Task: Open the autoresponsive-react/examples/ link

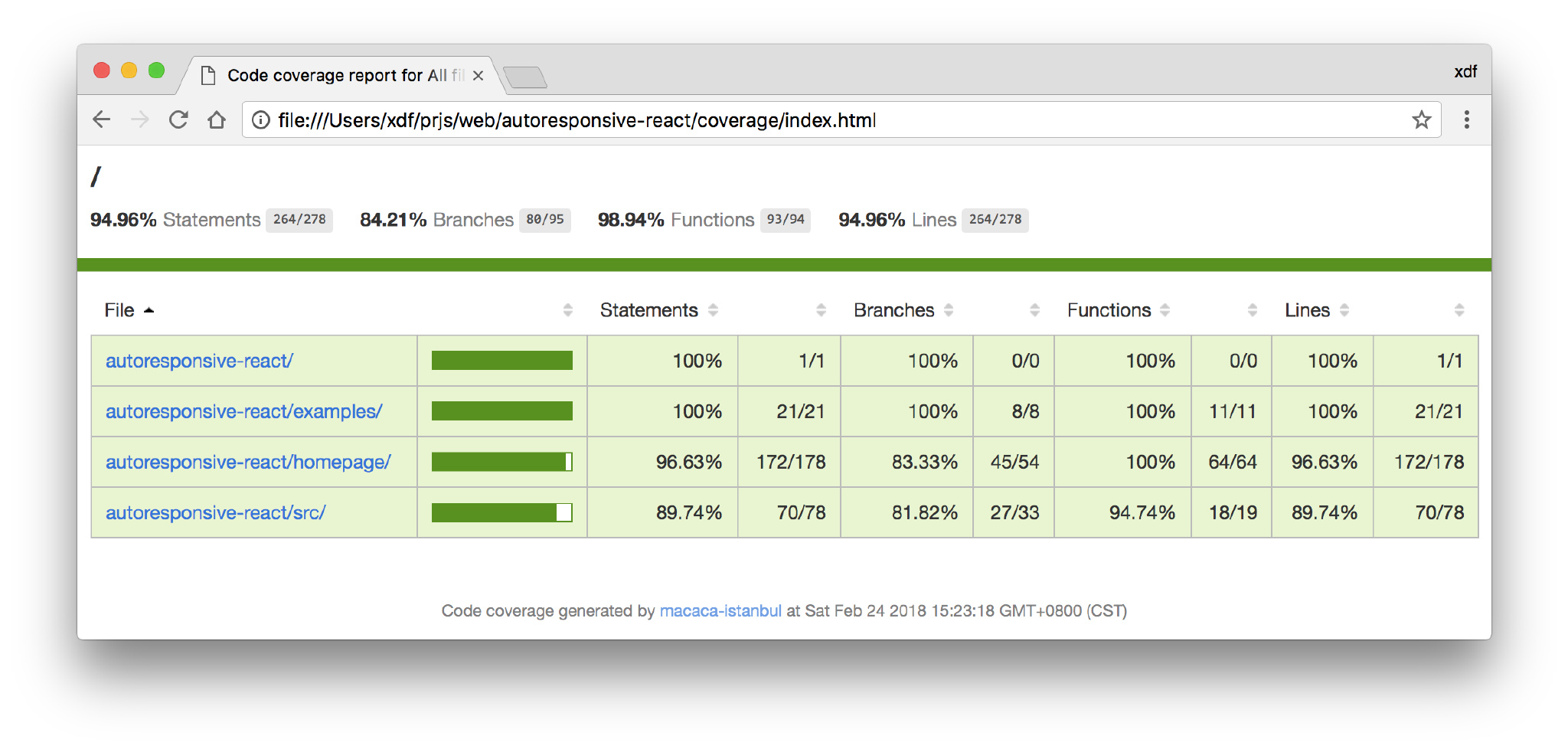Action: [243, 411]
